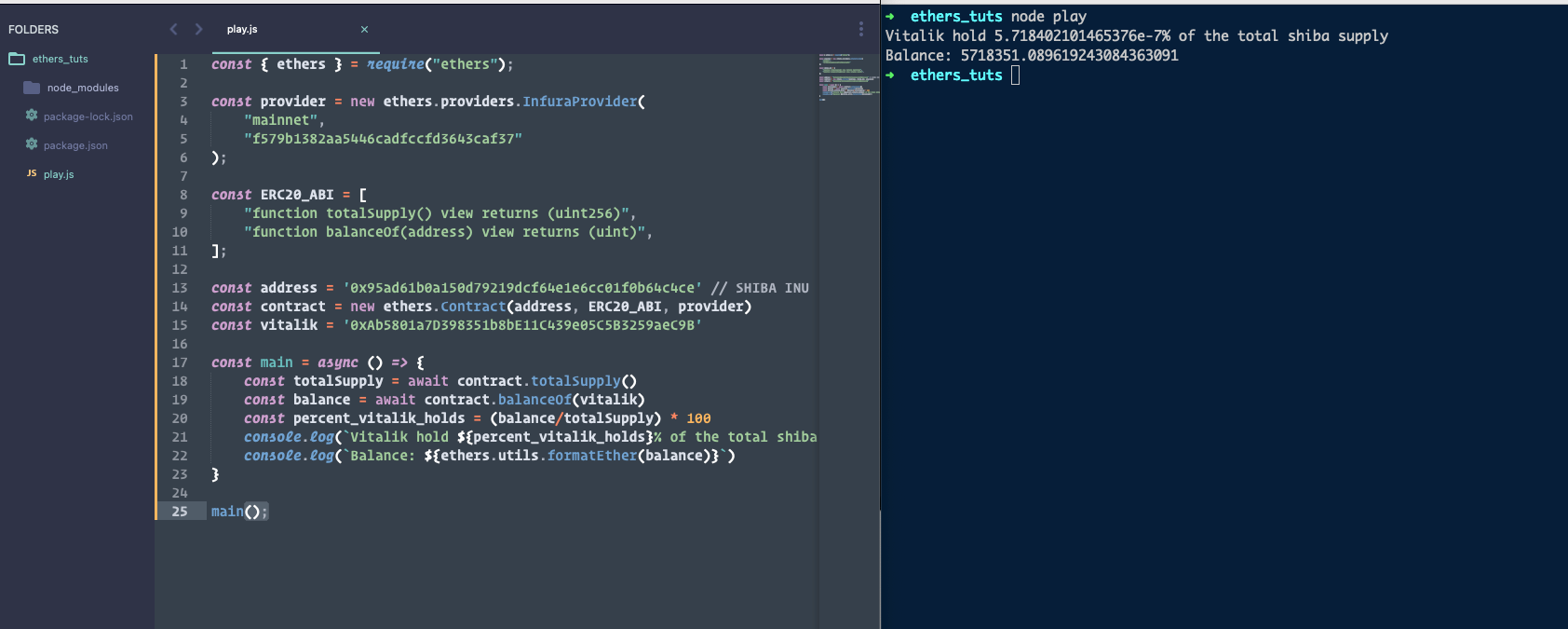This screenshot has width=1568, height=629.
Task: Focus the terminal prompt cursor
Action: click(1015, 75)
